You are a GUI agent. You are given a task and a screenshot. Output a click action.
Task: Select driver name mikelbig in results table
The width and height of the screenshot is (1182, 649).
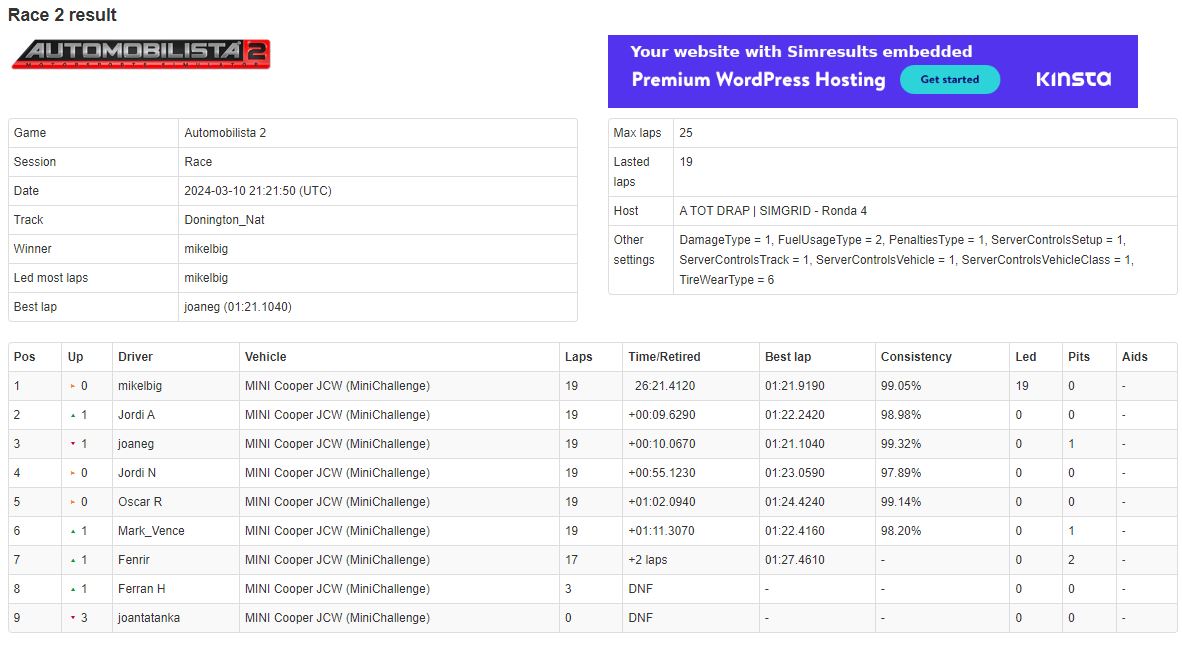(x=139, y=386)
